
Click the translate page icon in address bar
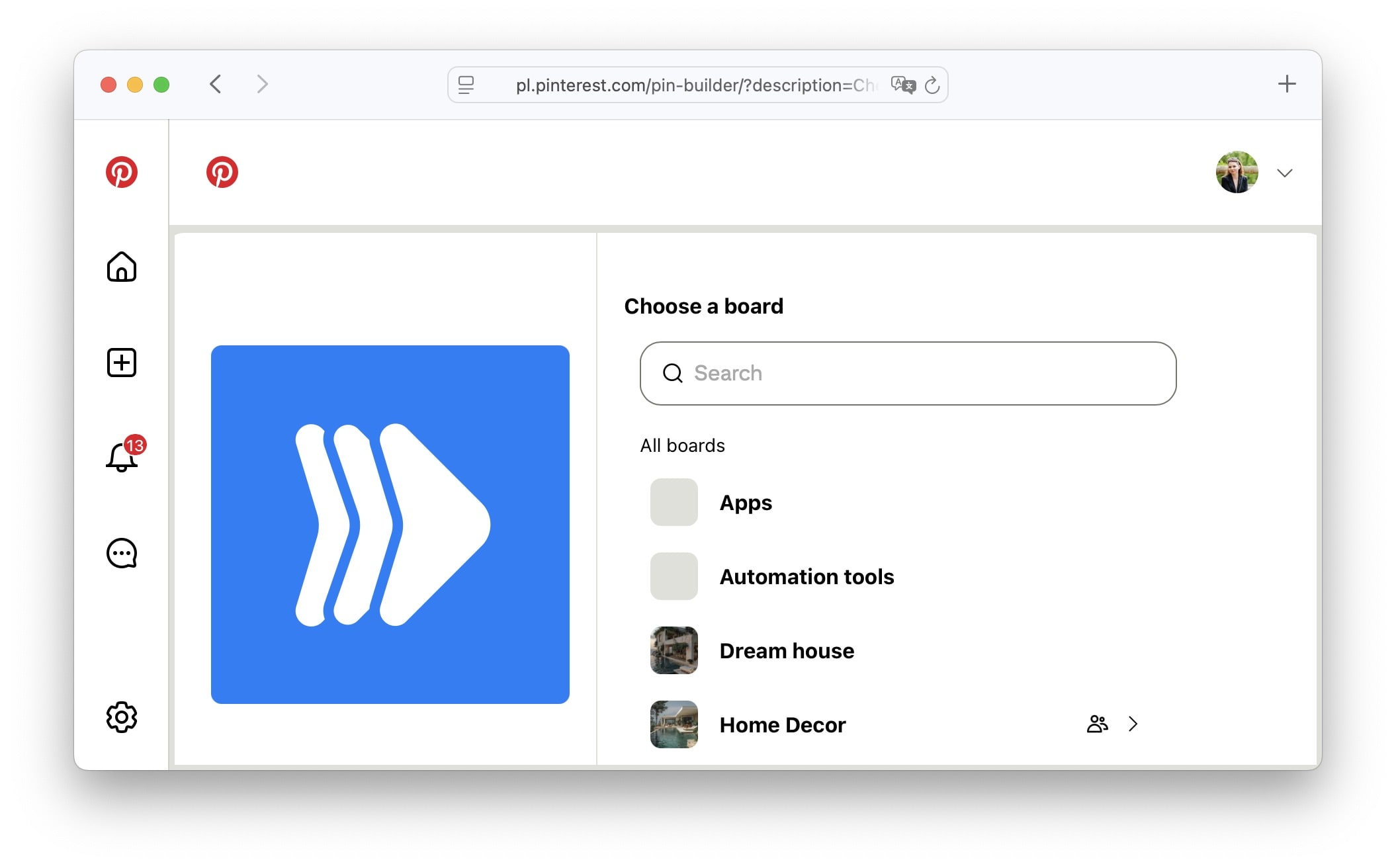[x=903, y=85]
